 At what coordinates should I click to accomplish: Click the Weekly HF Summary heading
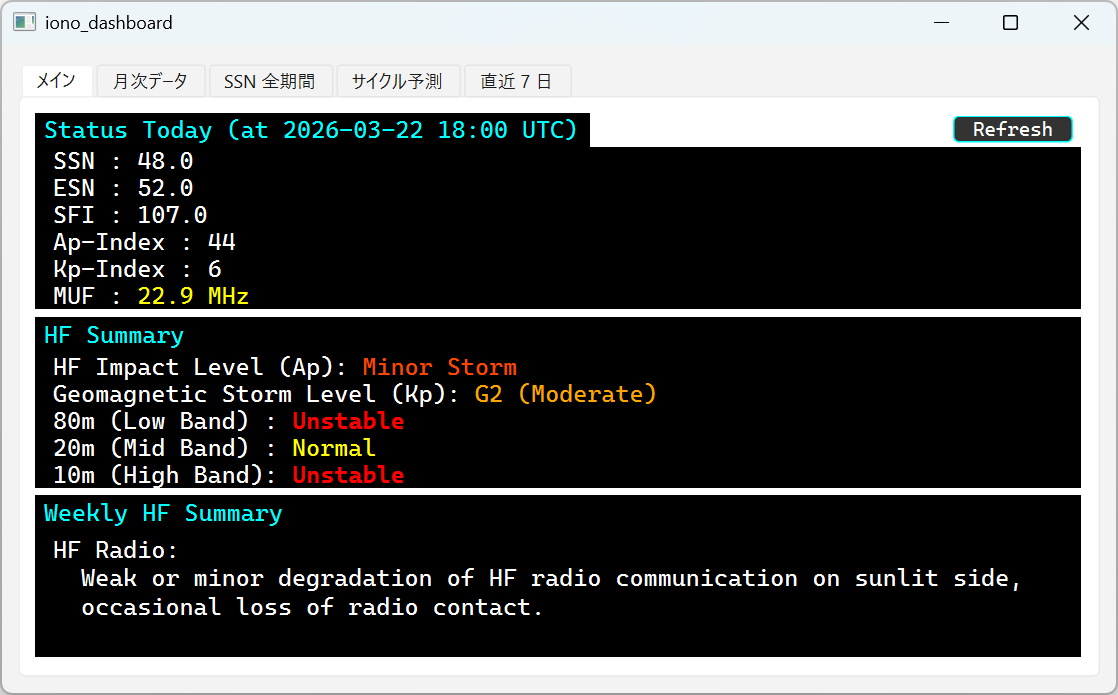tap(163, 513)
